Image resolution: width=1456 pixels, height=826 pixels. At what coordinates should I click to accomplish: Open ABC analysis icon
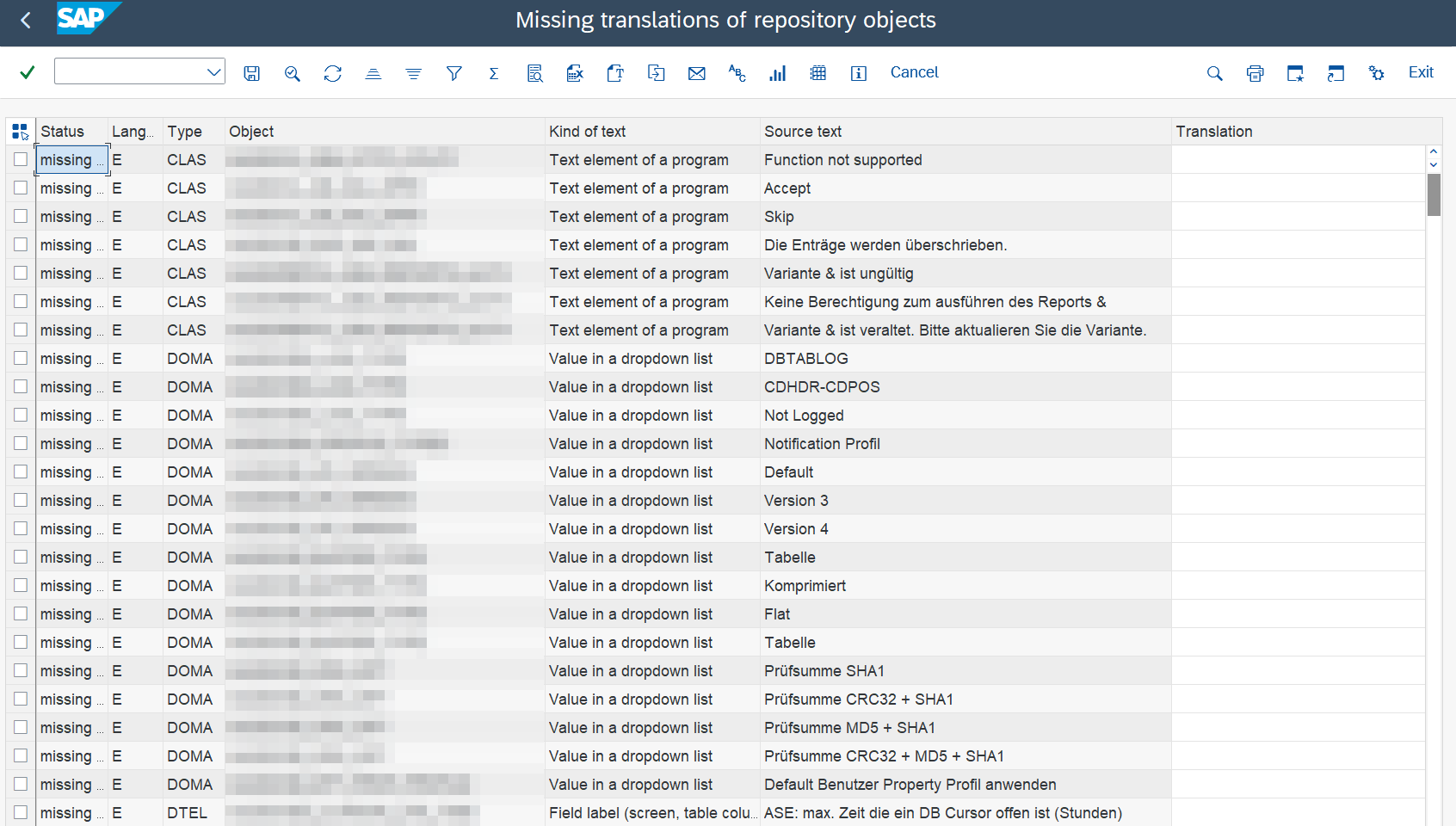(737, 73)
